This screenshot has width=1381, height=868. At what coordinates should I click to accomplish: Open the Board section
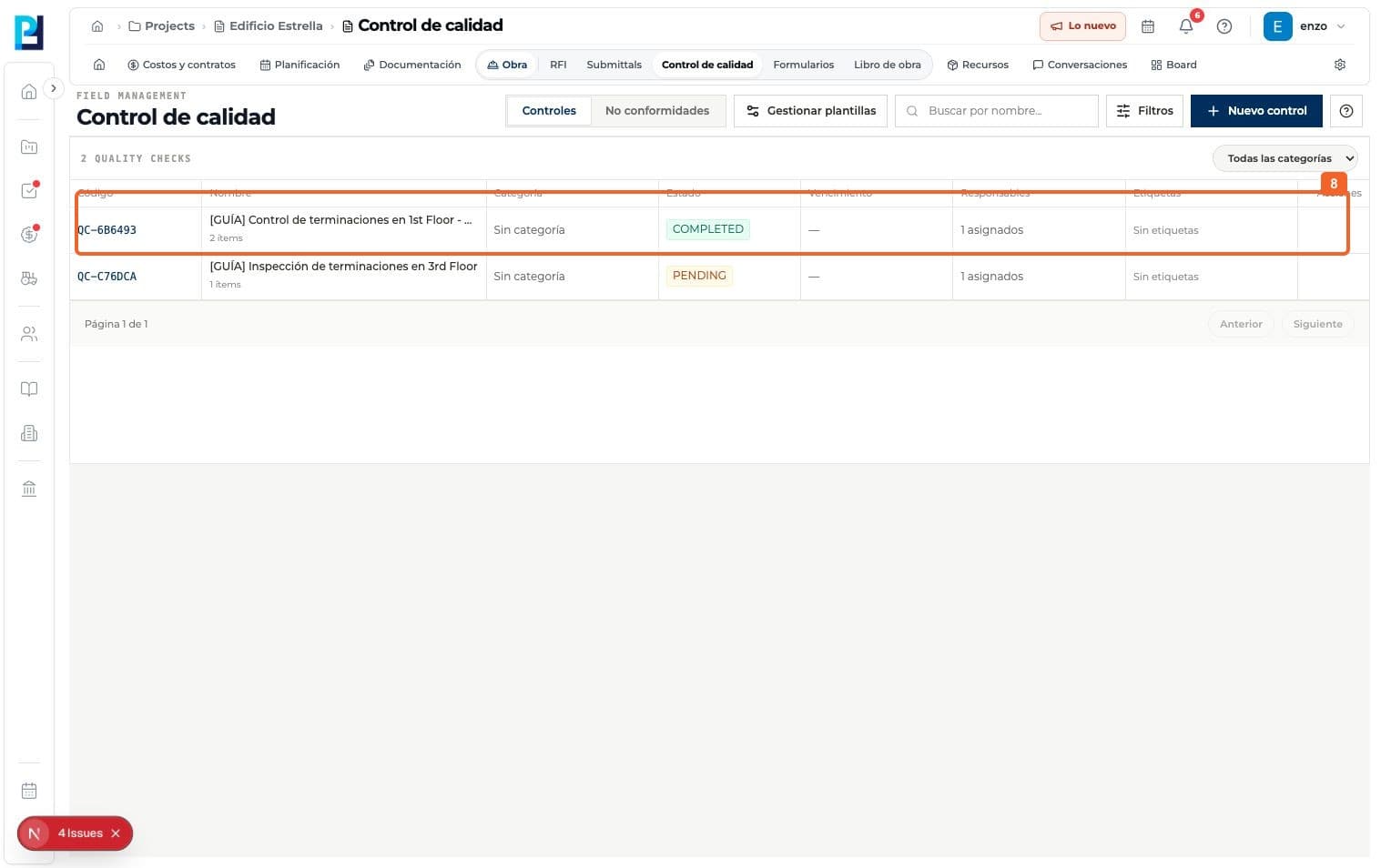coord(1173,65)
